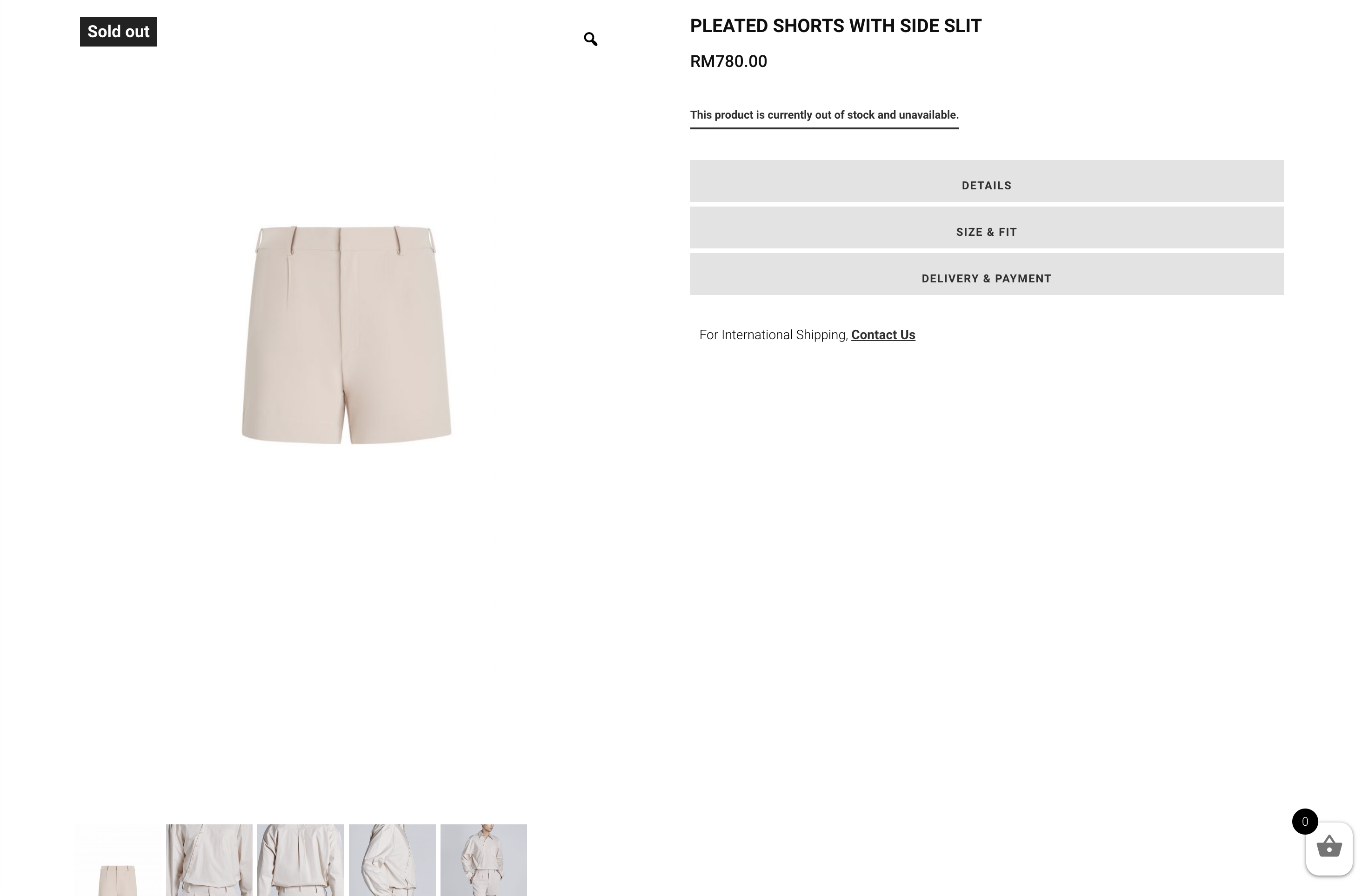The width and height of the screenshot is (1362, 896).
Task: Click the main beige shorts product image
Action: [346, 334]
